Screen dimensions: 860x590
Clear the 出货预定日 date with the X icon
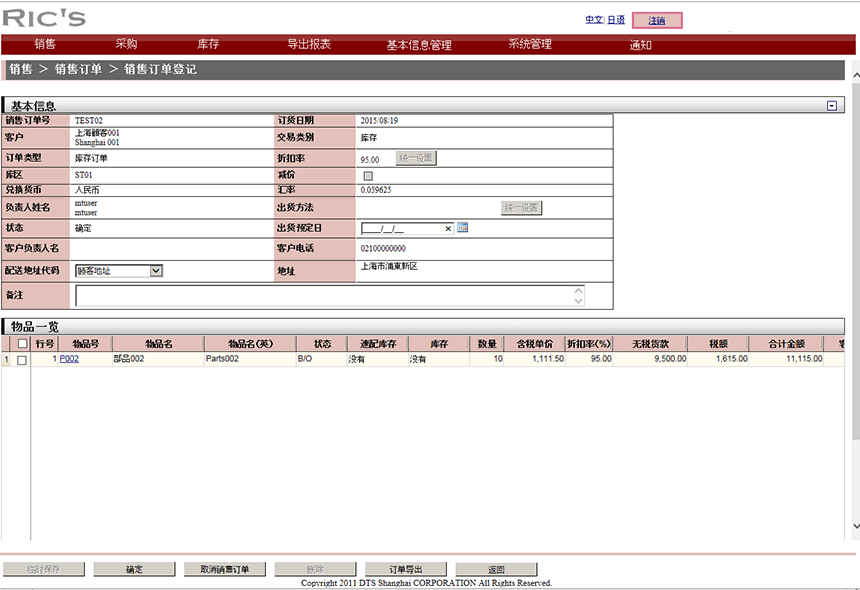[x=448, y=228]
